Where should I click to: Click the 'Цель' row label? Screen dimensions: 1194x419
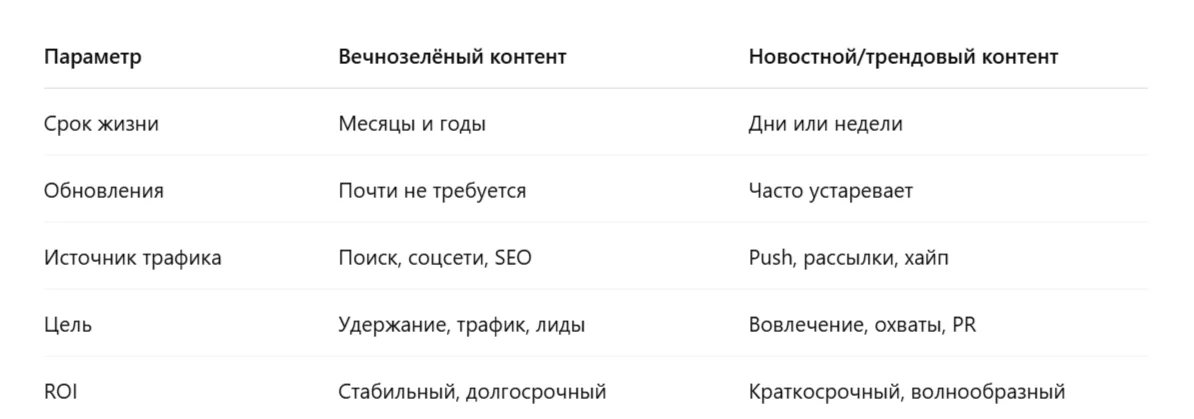tap(68, 325)
